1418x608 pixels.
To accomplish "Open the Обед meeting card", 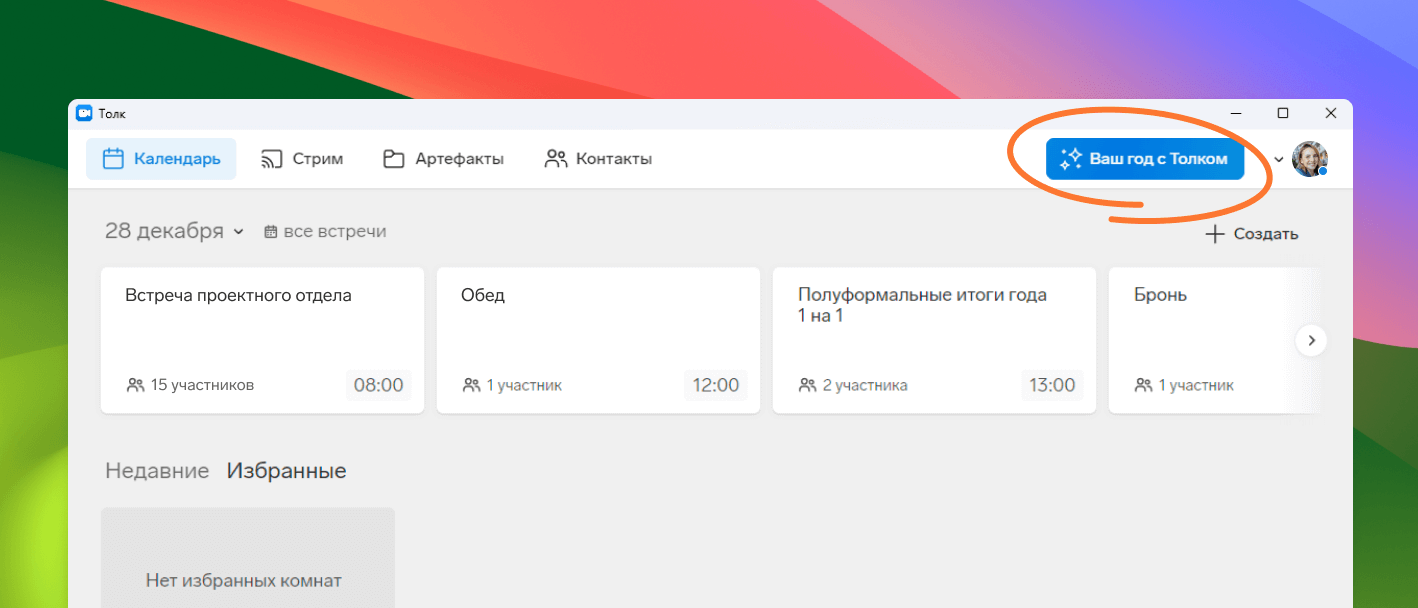I will 598,340.
